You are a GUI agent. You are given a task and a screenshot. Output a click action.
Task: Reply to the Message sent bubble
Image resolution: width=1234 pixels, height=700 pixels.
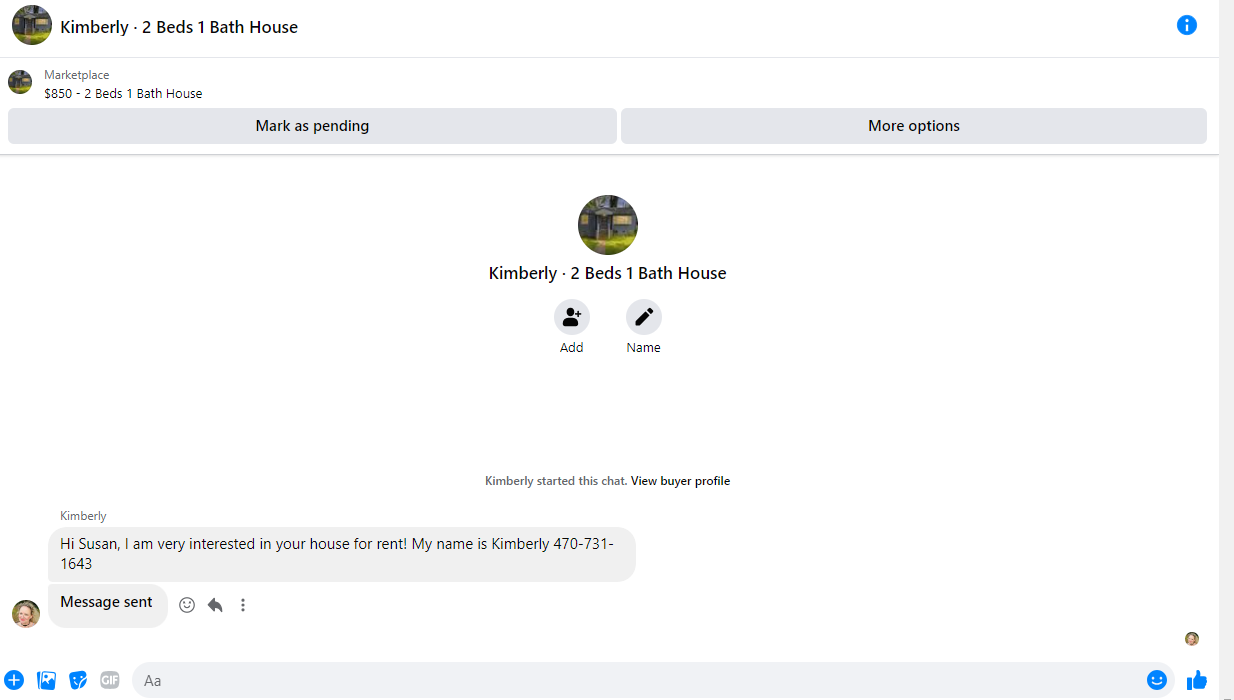pos(215,605)
